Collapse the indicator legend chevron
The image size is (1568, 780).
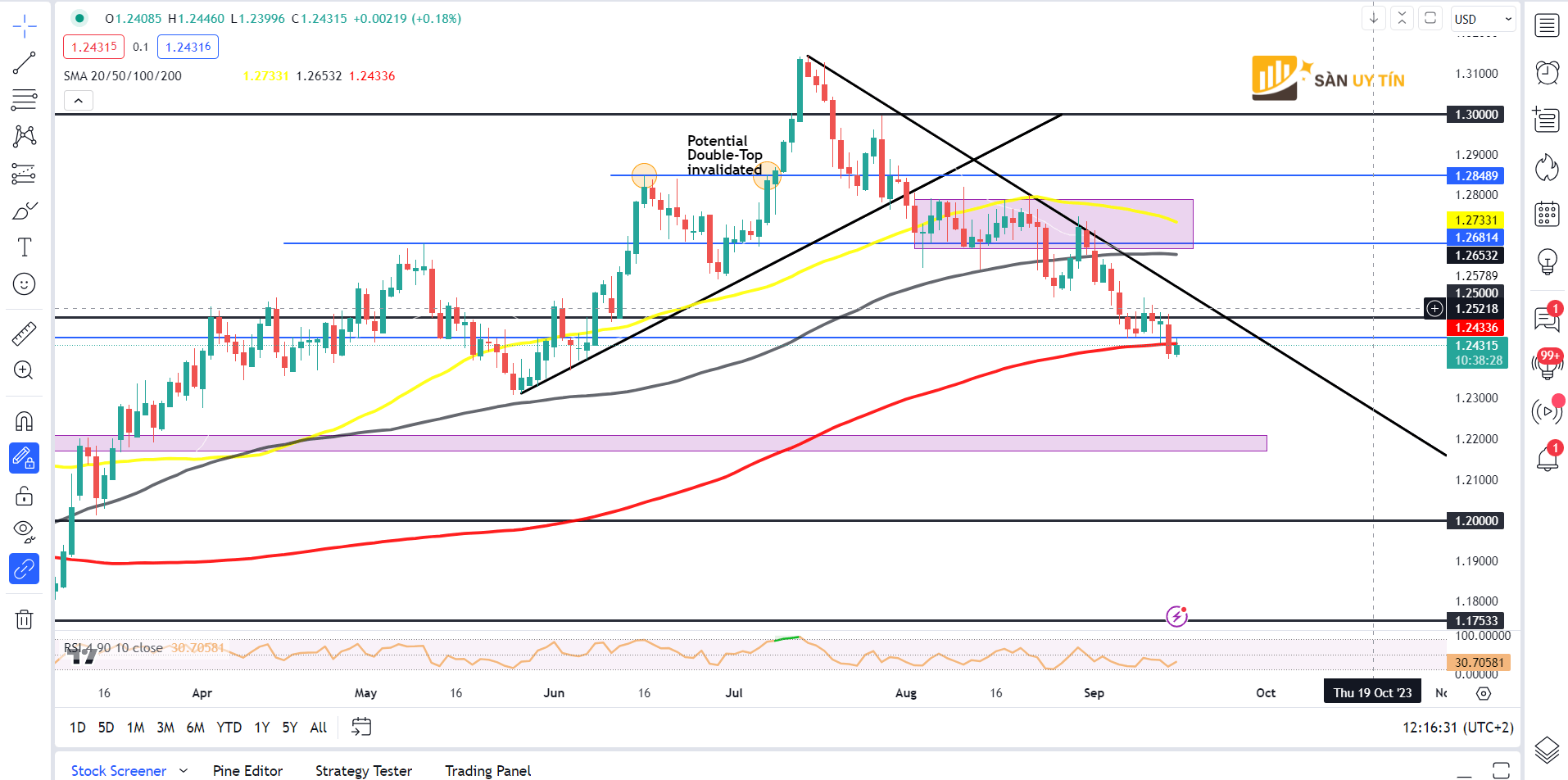[x=79, y=101]
